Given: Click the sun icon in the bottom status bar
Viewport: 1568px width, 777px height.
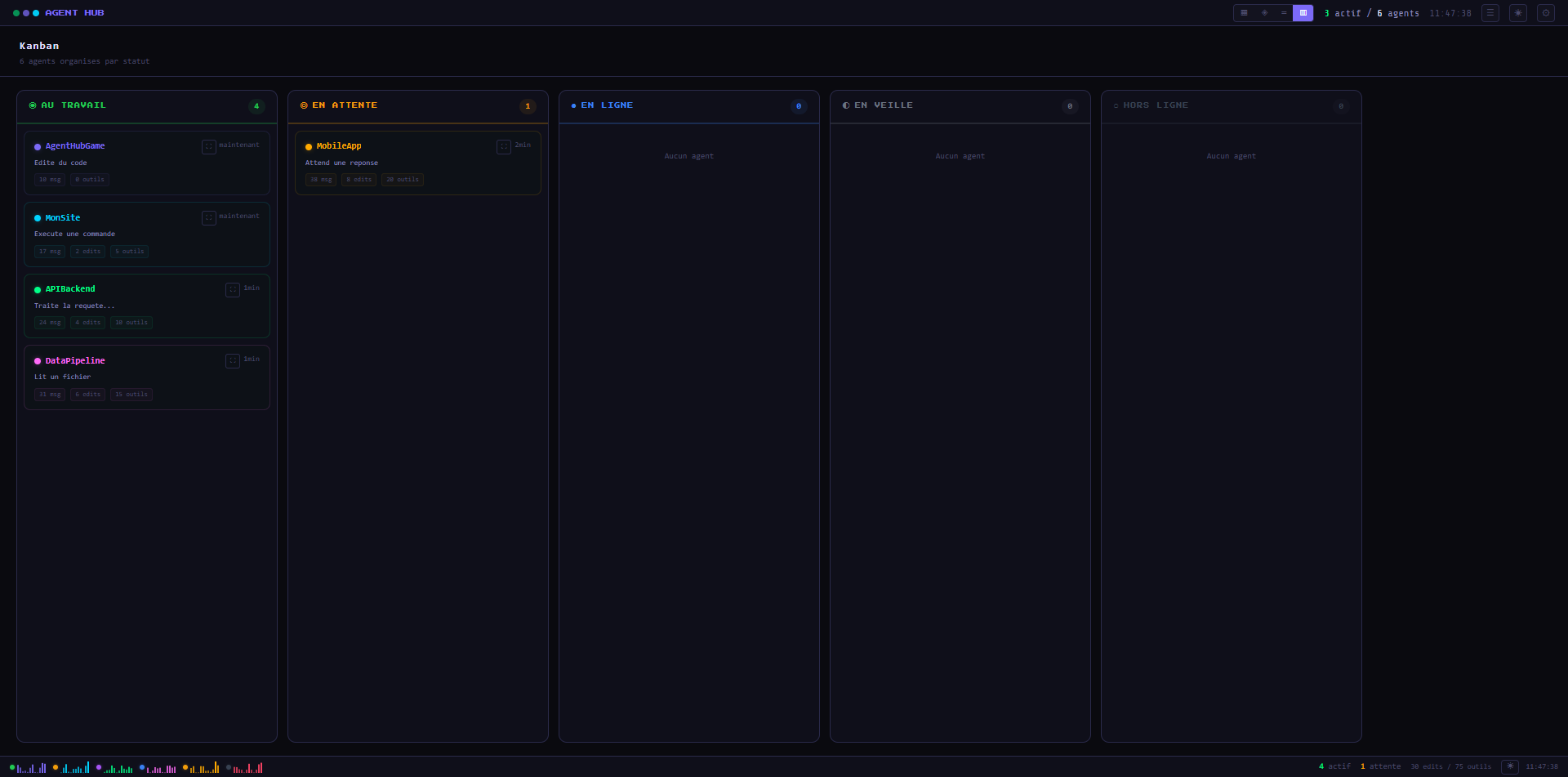Looking at the screenshot, I should (x=1510, y=767).
